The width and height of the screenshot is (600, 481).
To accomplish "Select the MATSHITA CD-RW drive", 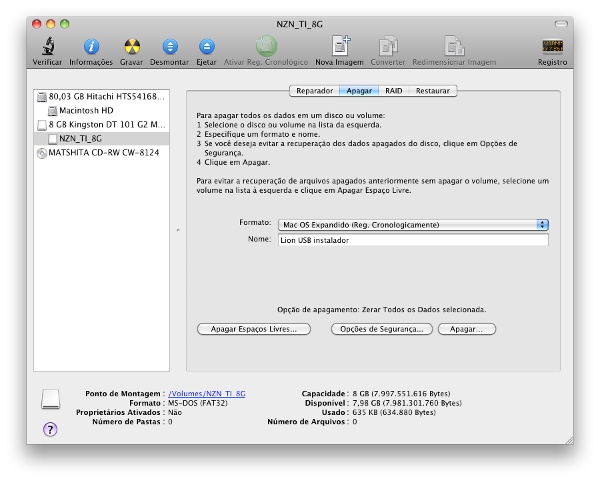I will (x=101, y=153).
